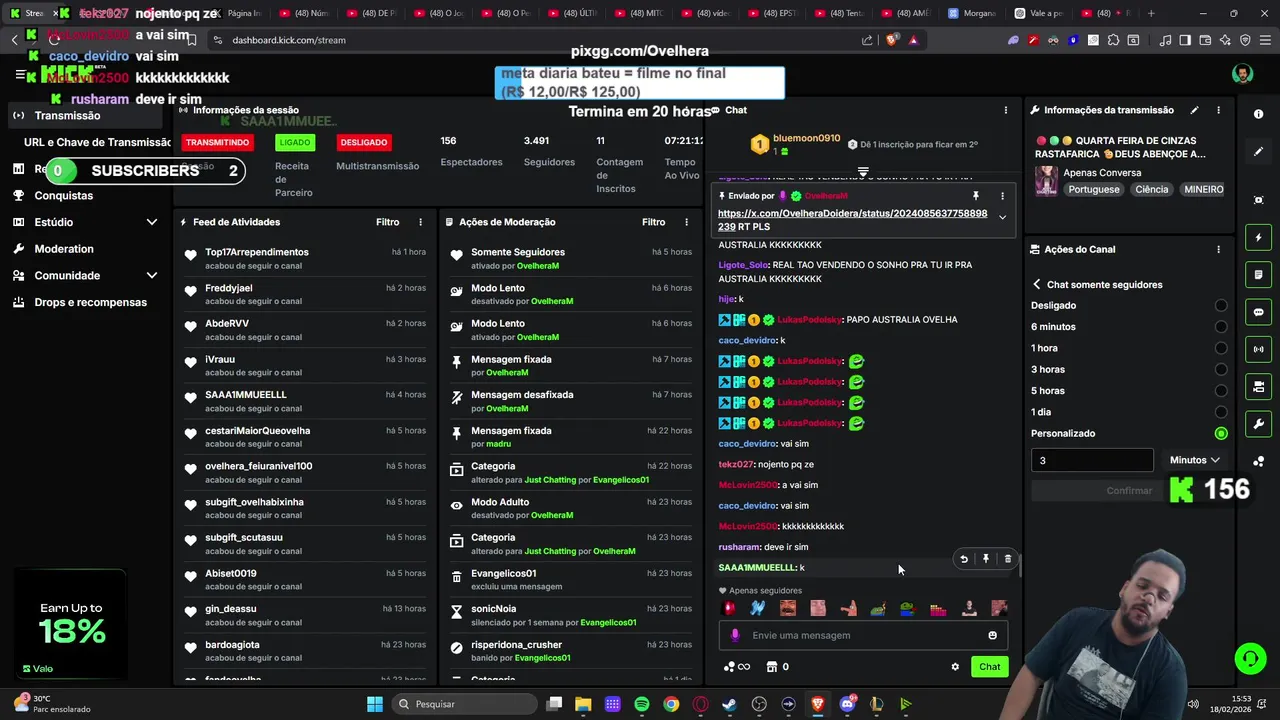
Task: Click the info icon in the right rail
Action: [x=1258, y=114]
